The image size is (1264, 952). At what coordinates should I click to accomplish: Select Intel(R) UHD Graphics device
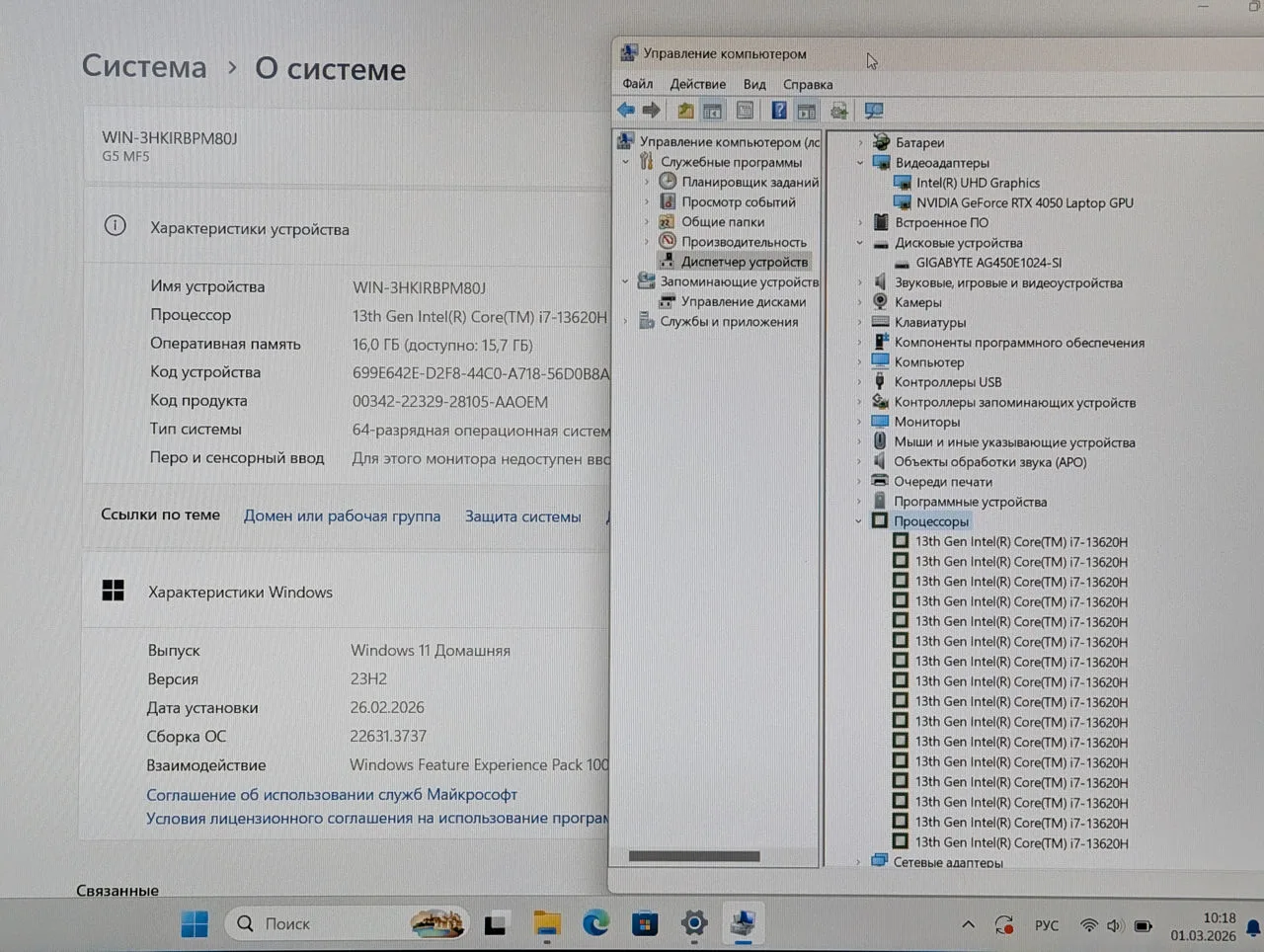pos(978,183)
